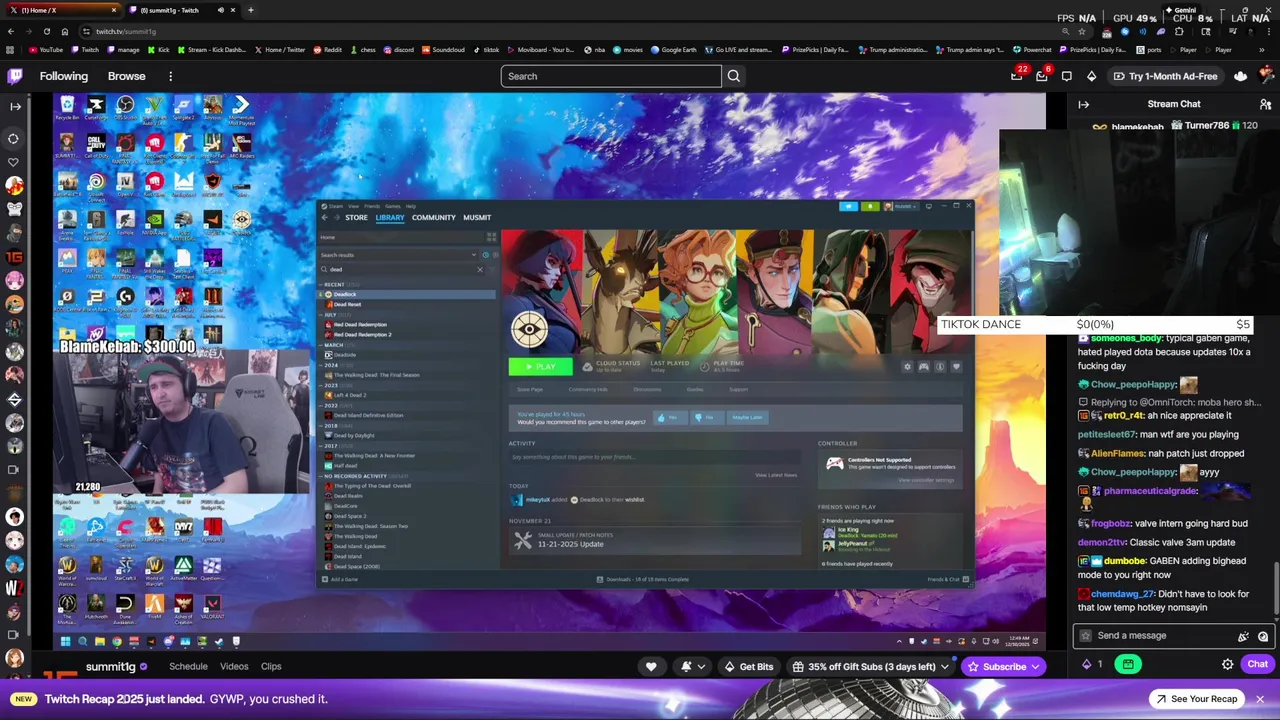Expand the left followed-channels sidebar arrow
Viewport: 1280px width, 720px height.
(15, 106)
